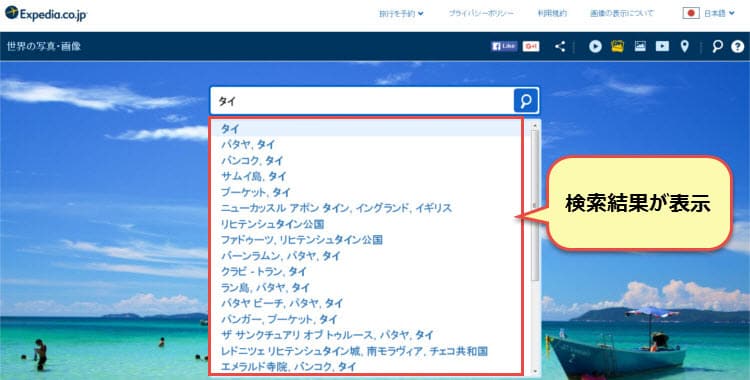Click the search text field containing タイ
The width and height of the screenshot is (750, 380).
point(362,101)
